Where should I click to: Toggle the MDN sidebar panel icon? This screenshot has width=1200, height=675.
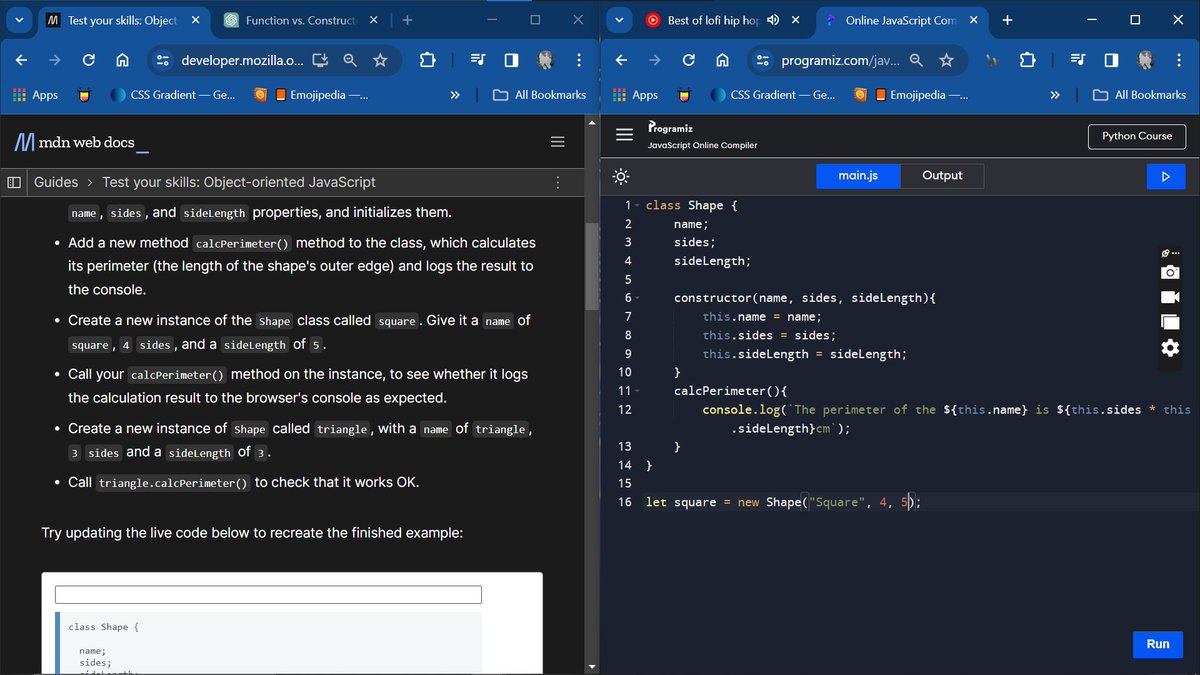pyautogui.click(x=15, y=182)
